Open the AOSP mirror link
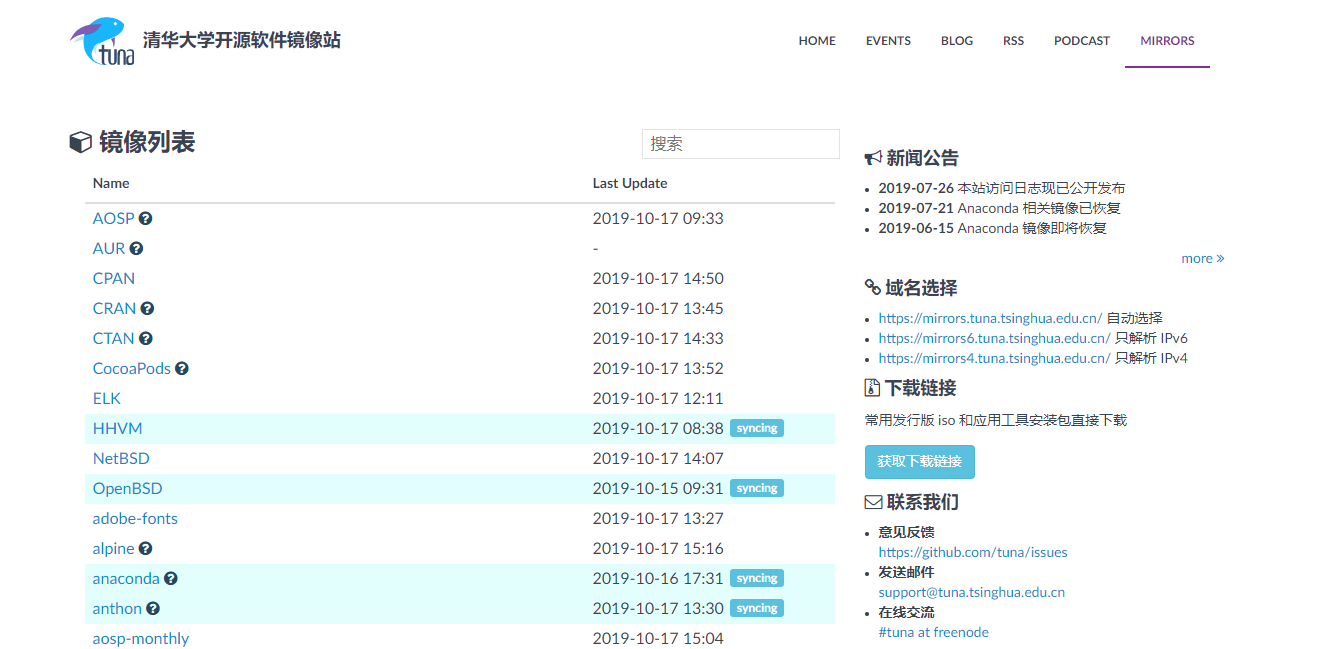Image resolution: width=1324 pixels, height=649 pixels. 113,218
